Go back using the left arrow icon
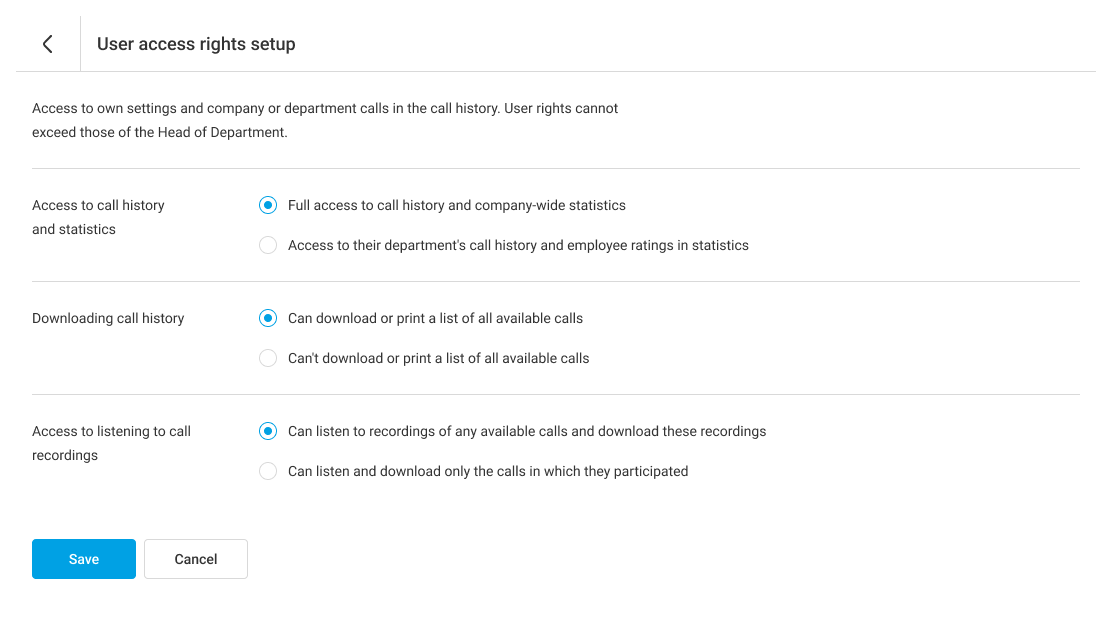The width and height of the screenshot is (1112, 620). tap(47, 44)
